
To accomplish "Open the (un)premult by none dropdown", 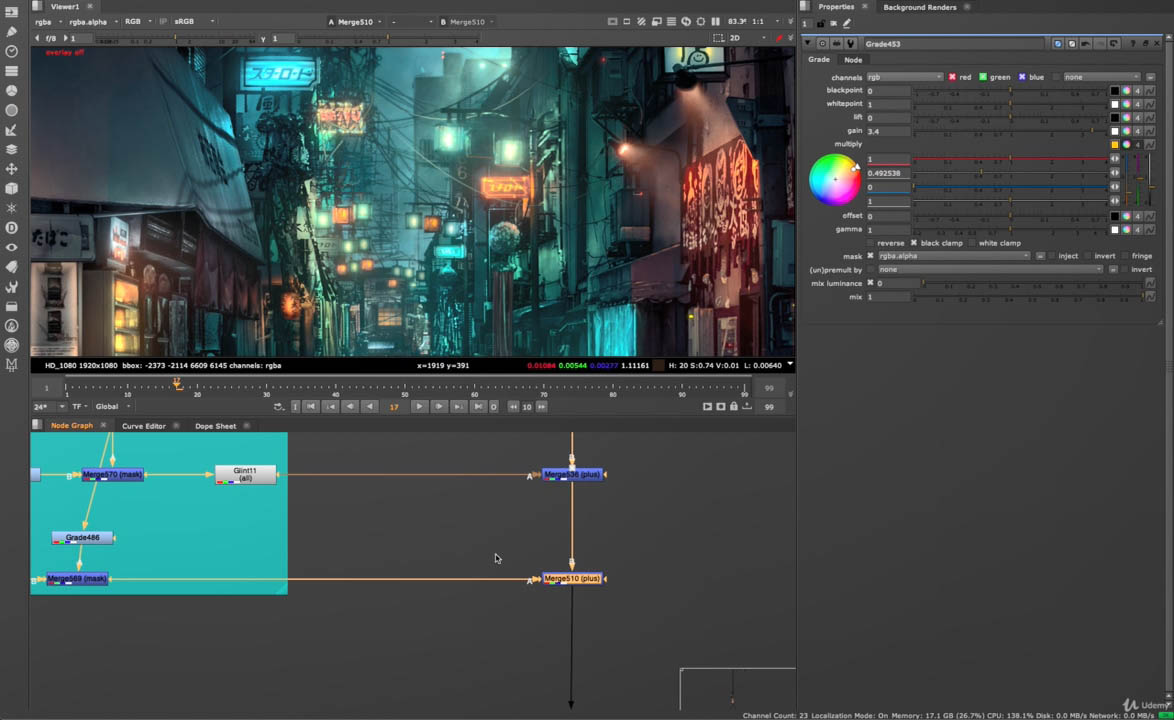I will 991,269.
